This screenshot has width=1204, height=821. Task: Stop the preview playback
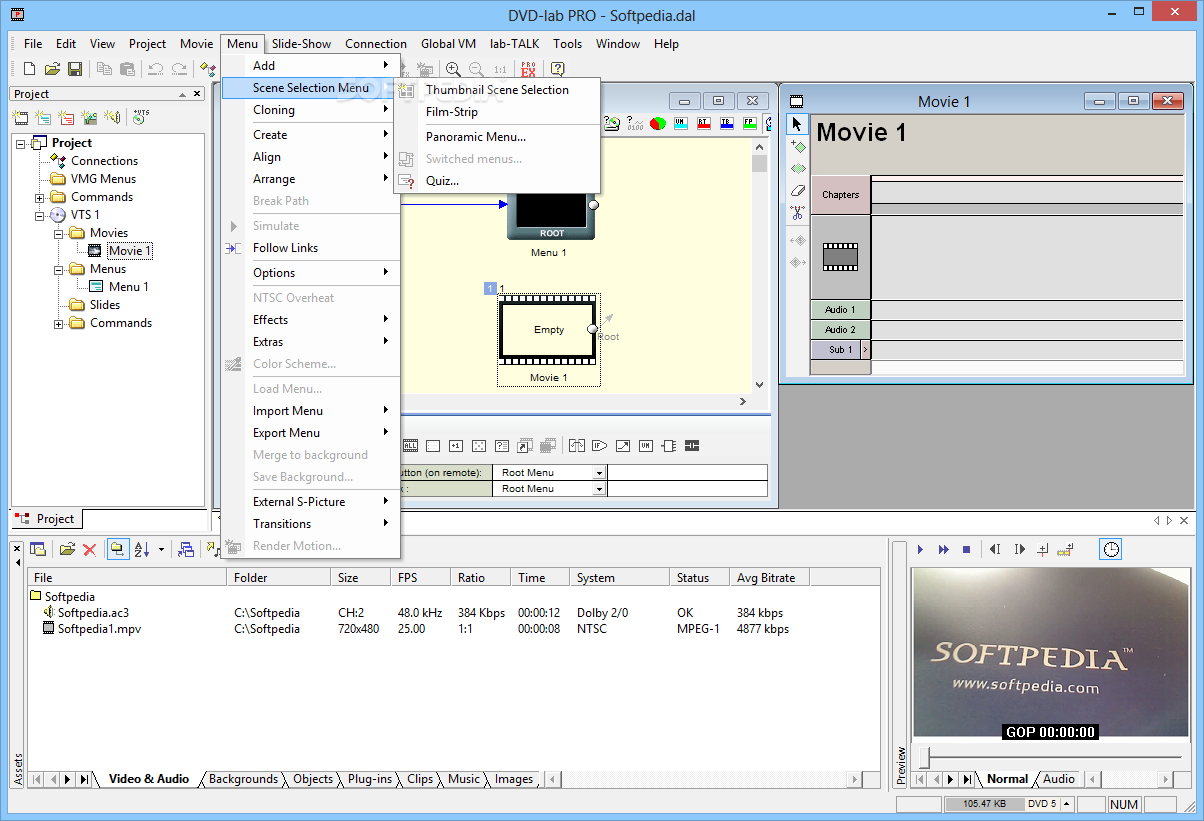(x=966, y=549)
